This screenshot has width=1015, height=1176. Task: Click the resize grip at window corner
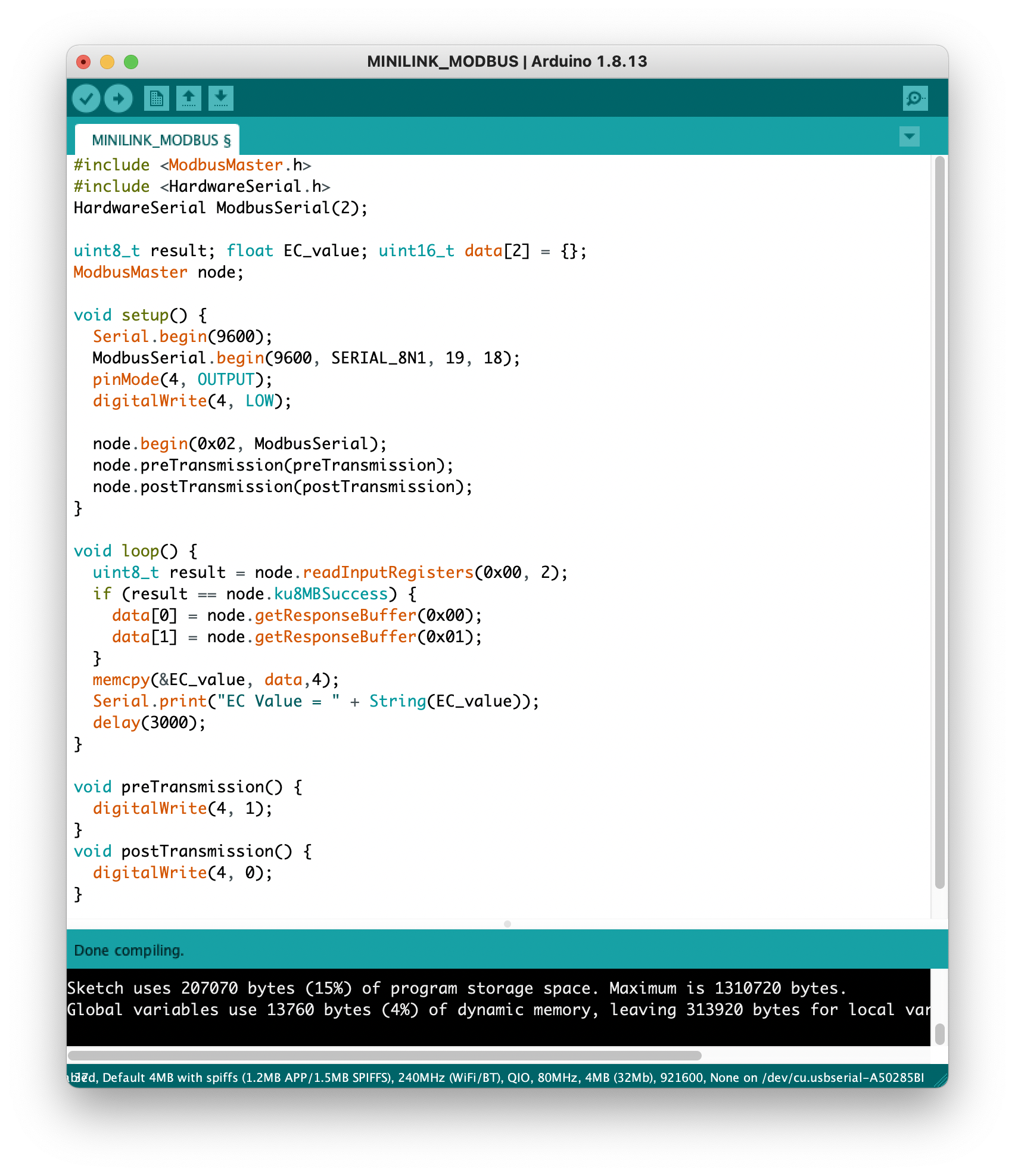[x=941, y=1079]
